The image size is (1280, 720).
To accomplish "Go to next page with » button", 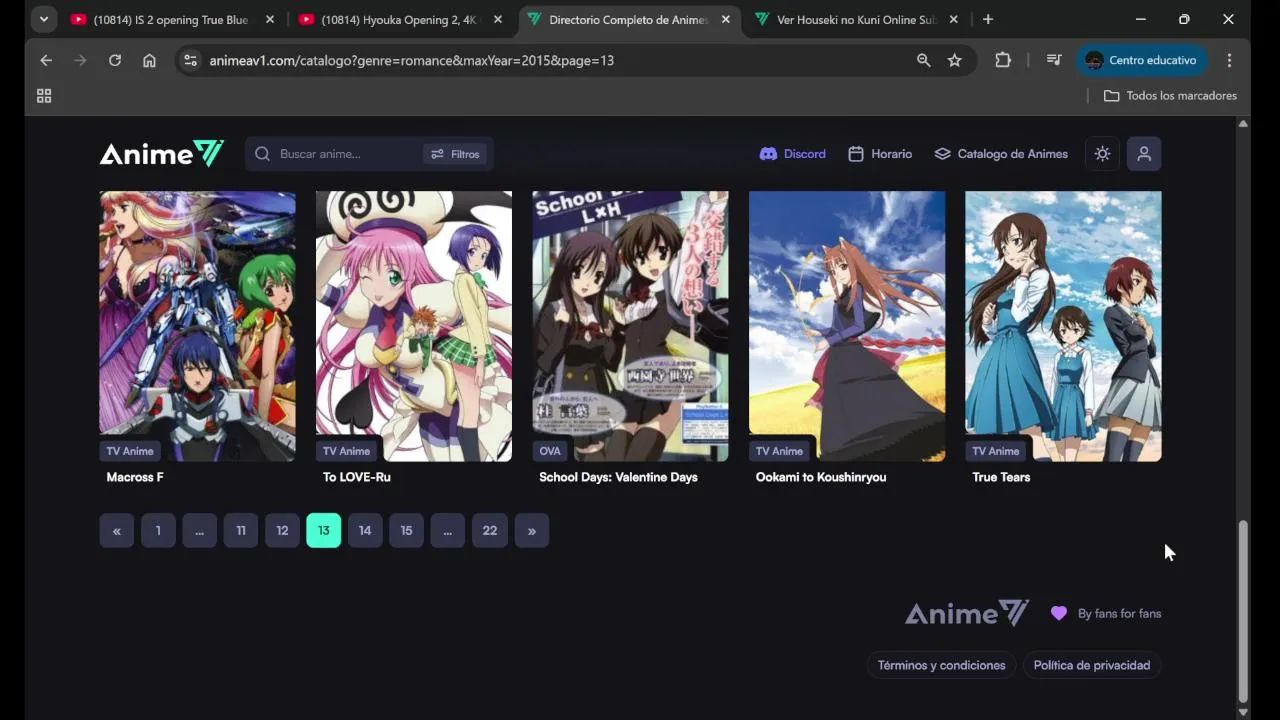I will pyautogui.click(x=532, y=531).
